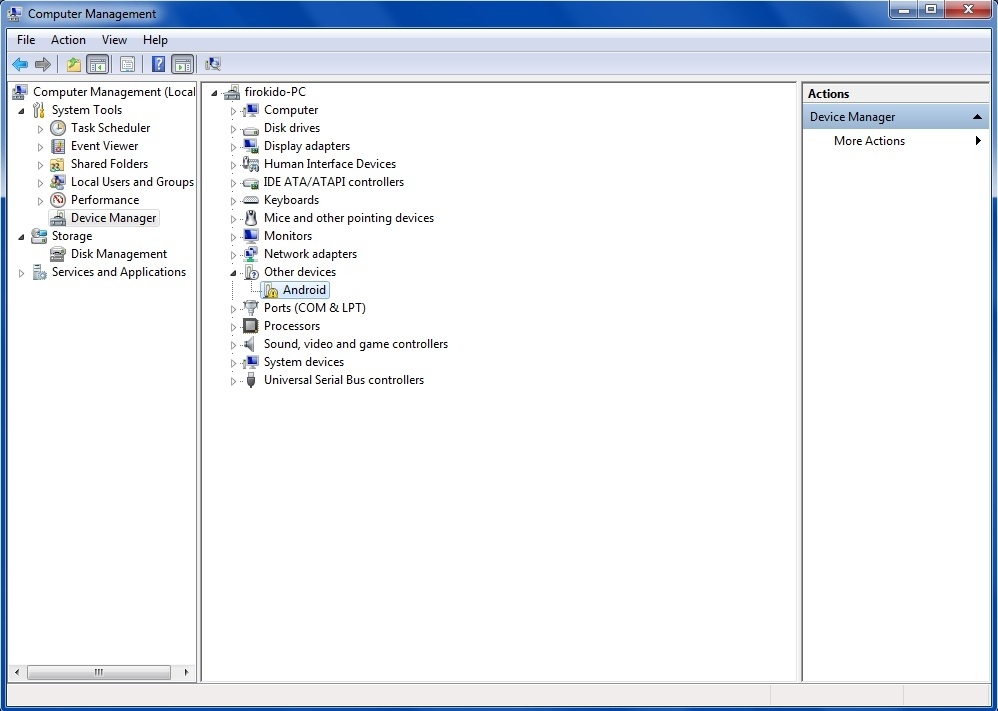
Task: Click the Performance gauge icon
Action: coord(58,200)
